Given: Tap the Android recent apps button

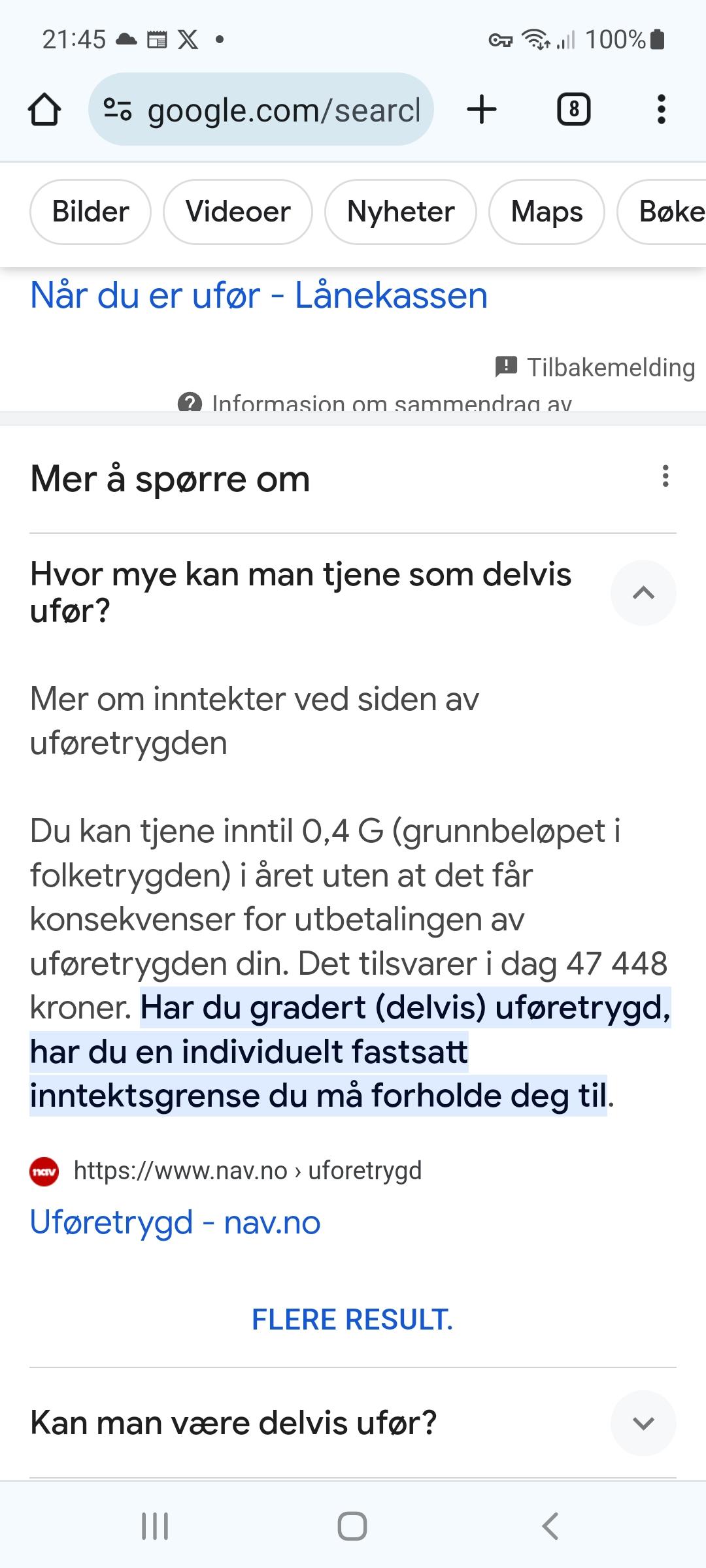Looking at the screenshot, I should point(155,1527).
